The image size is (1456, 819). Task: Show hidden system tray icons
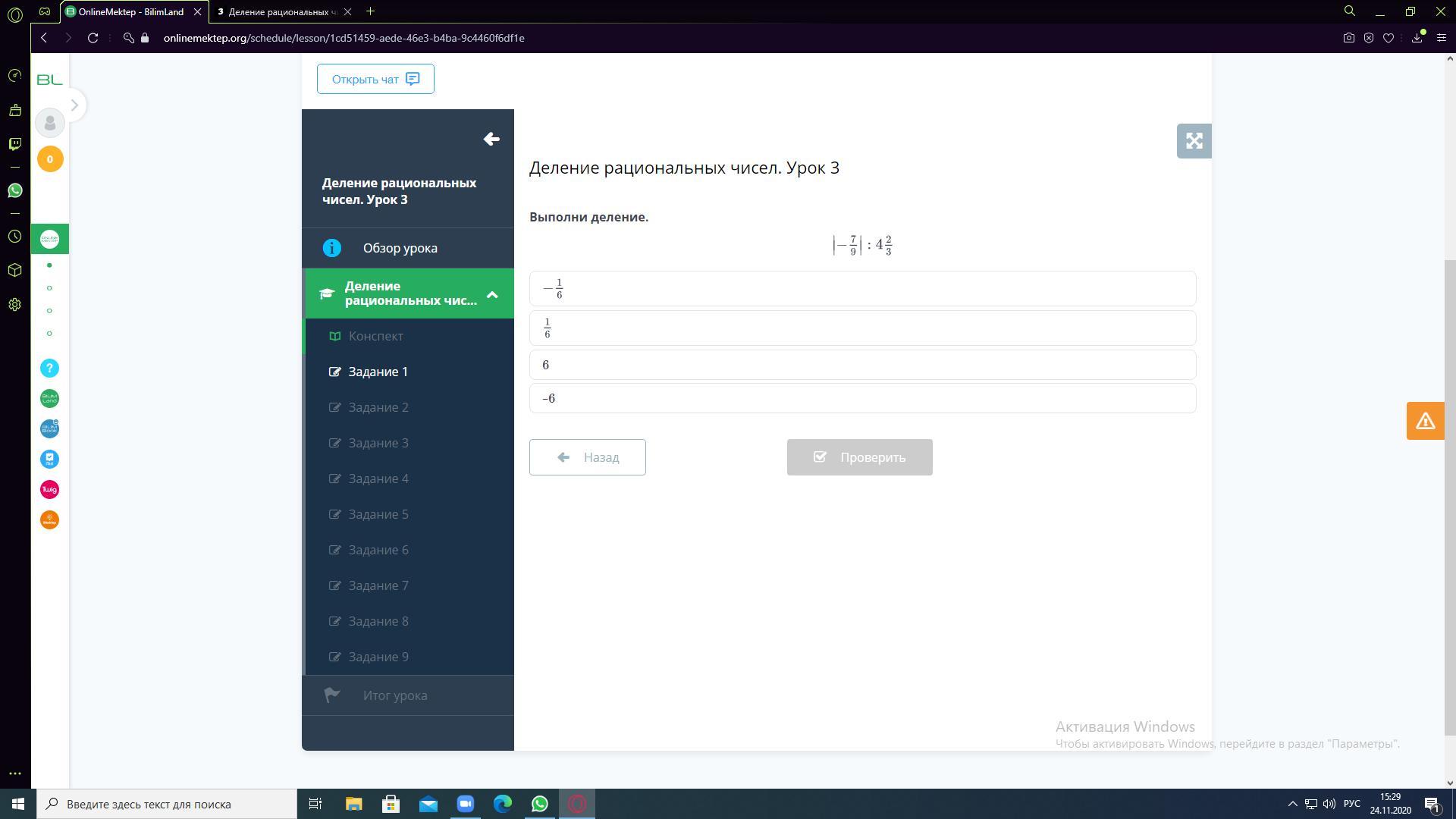click(x=1292, y=804)
